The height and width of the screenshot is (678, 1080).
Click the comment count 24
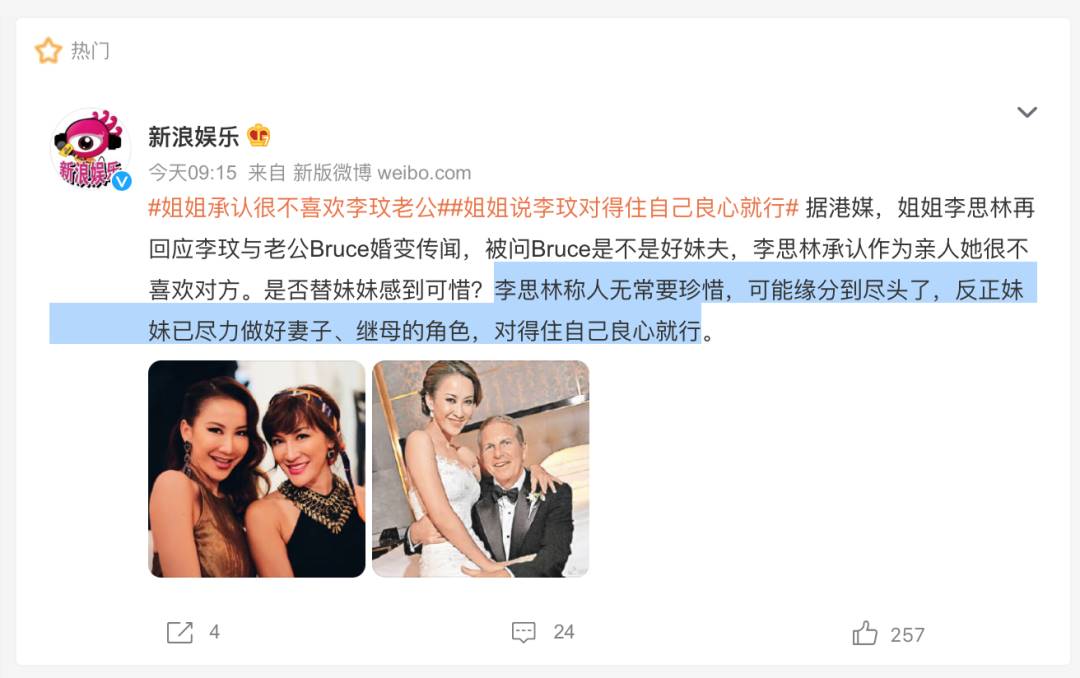coord(563,632)
